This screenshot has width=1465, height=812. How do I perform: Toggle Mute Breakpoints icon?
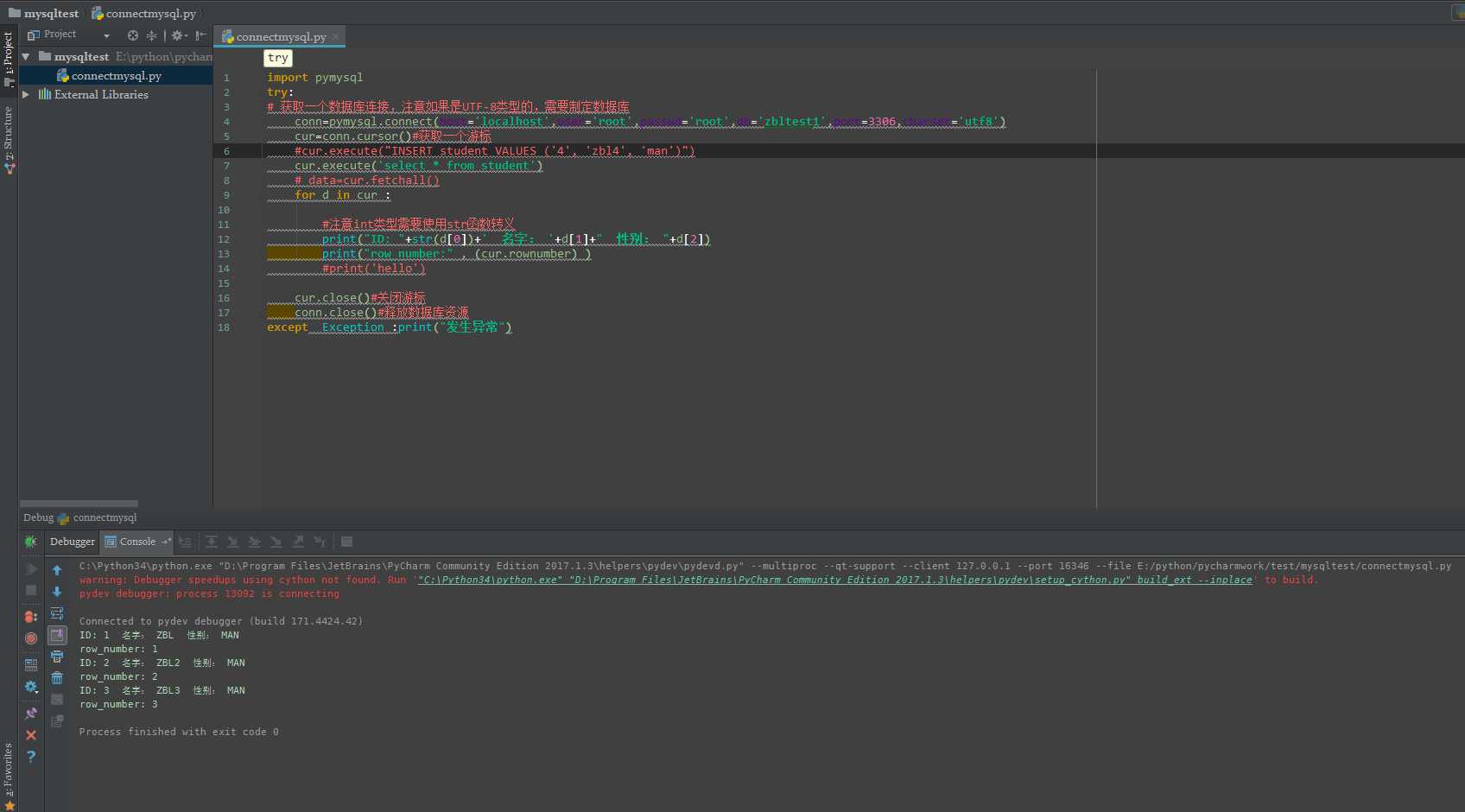coord(31,638)
